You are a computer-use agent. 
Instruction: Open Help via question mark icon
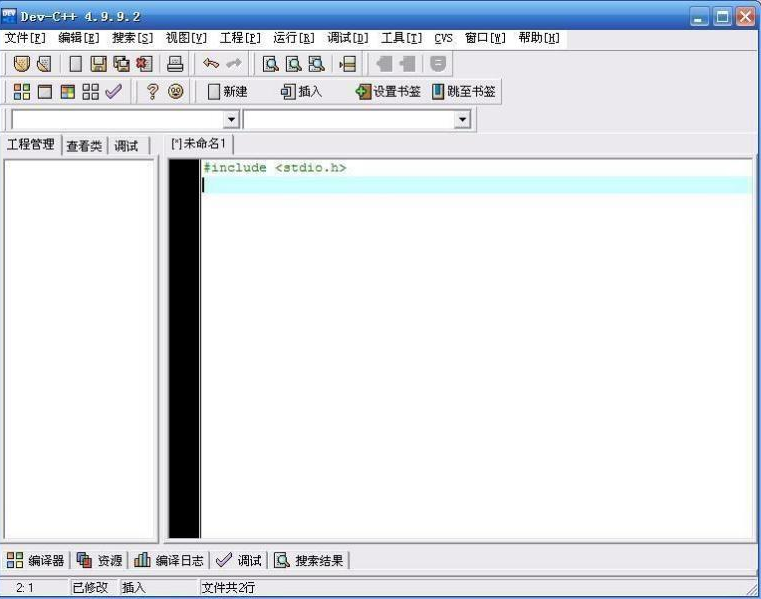(153, 91)
